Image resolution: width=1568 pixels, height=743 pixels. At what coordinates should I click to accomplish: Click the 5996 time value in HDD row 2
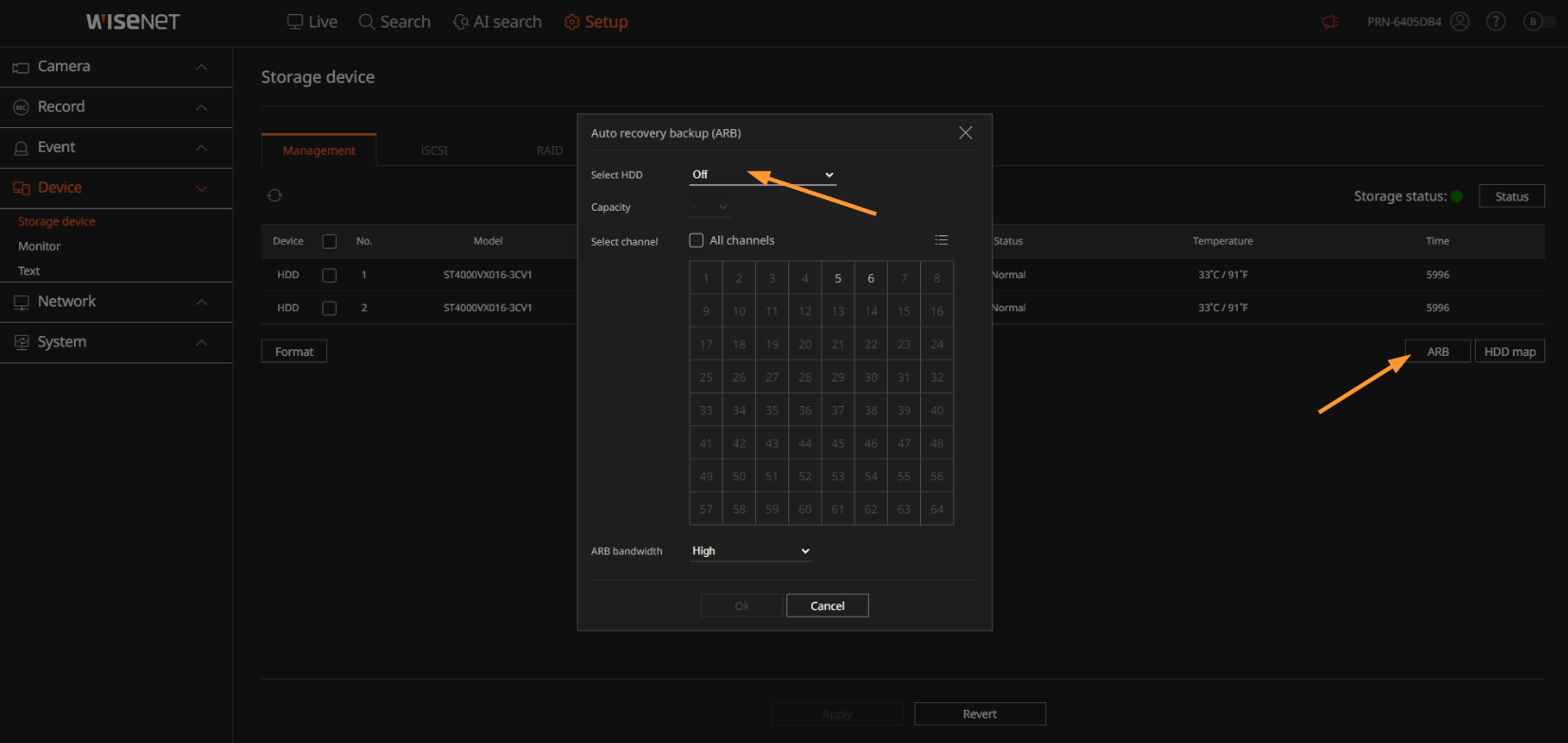[x=1437, y=308]
